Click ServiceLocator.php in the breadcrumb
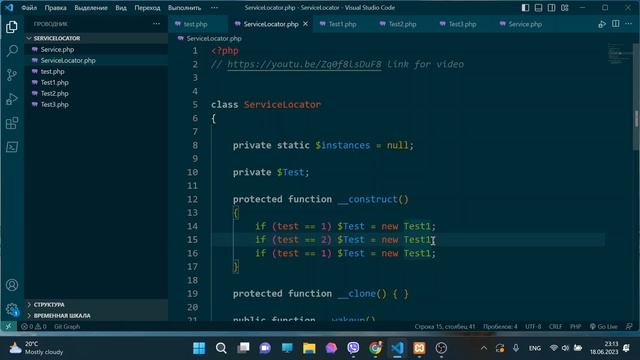Image resolution: width=640 pixels, height=360 pixels. point(214,38)
